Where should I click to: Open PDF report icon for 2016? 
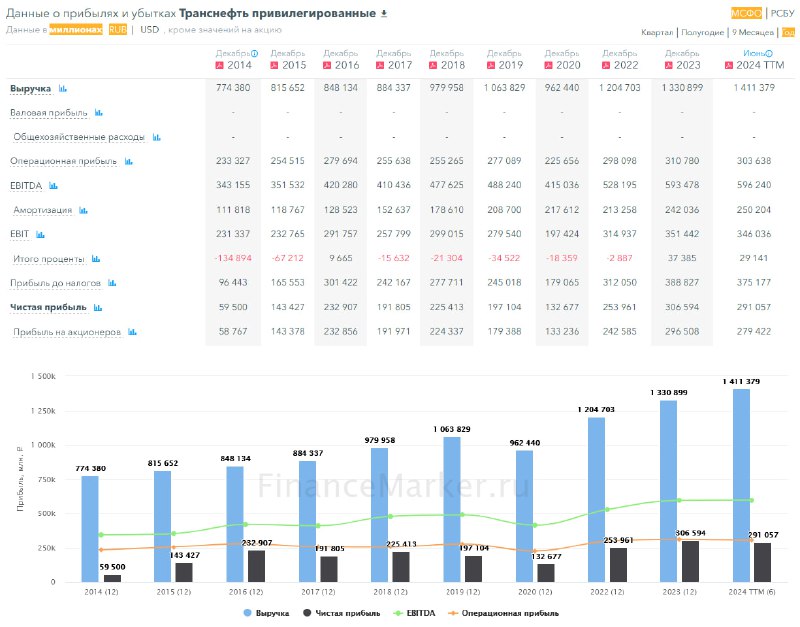[327, 65]
